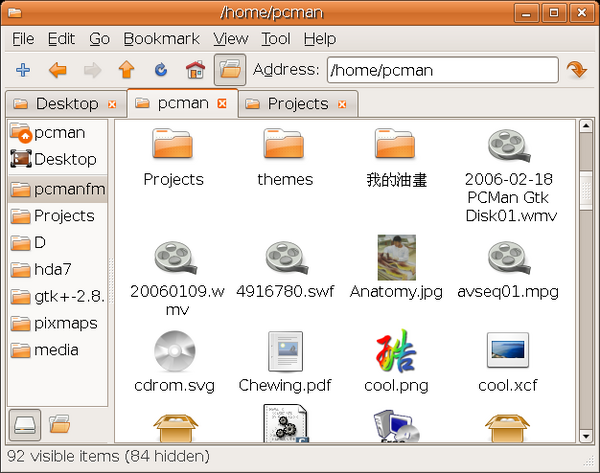
Task: Close the Projects tab
Action: pyautogui.click(x=342, y=104)
